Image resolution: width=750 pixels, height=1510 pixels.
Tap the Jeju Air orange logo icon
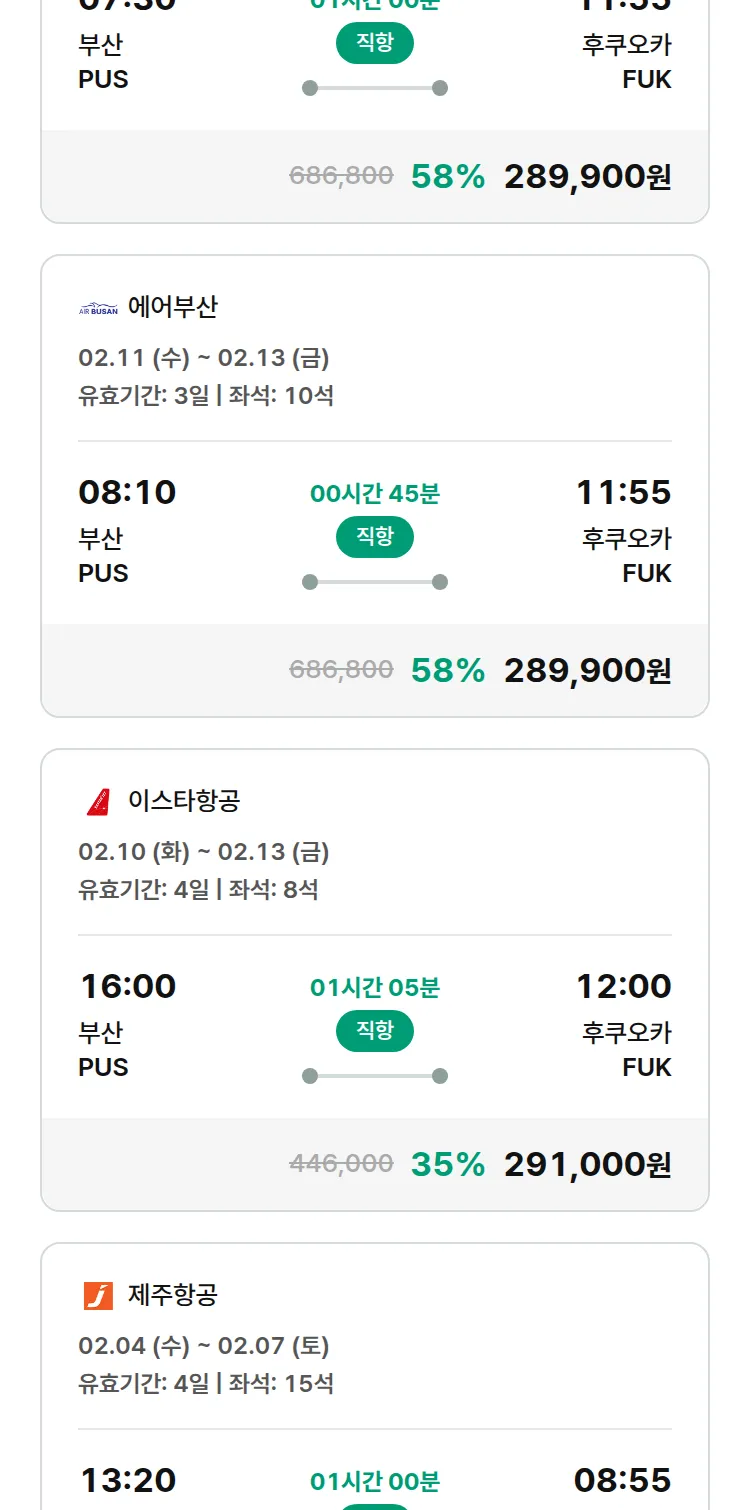click(x=98, y=1295)
